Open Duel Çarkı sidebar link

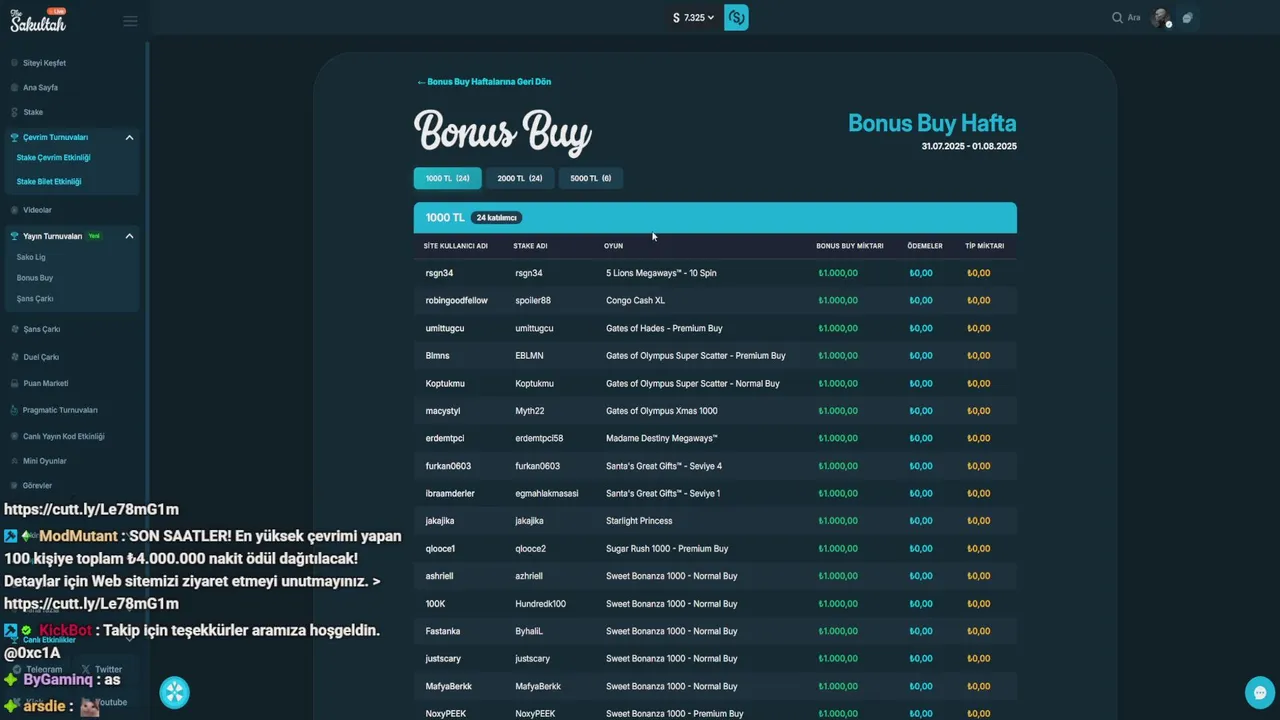point(41,357)
